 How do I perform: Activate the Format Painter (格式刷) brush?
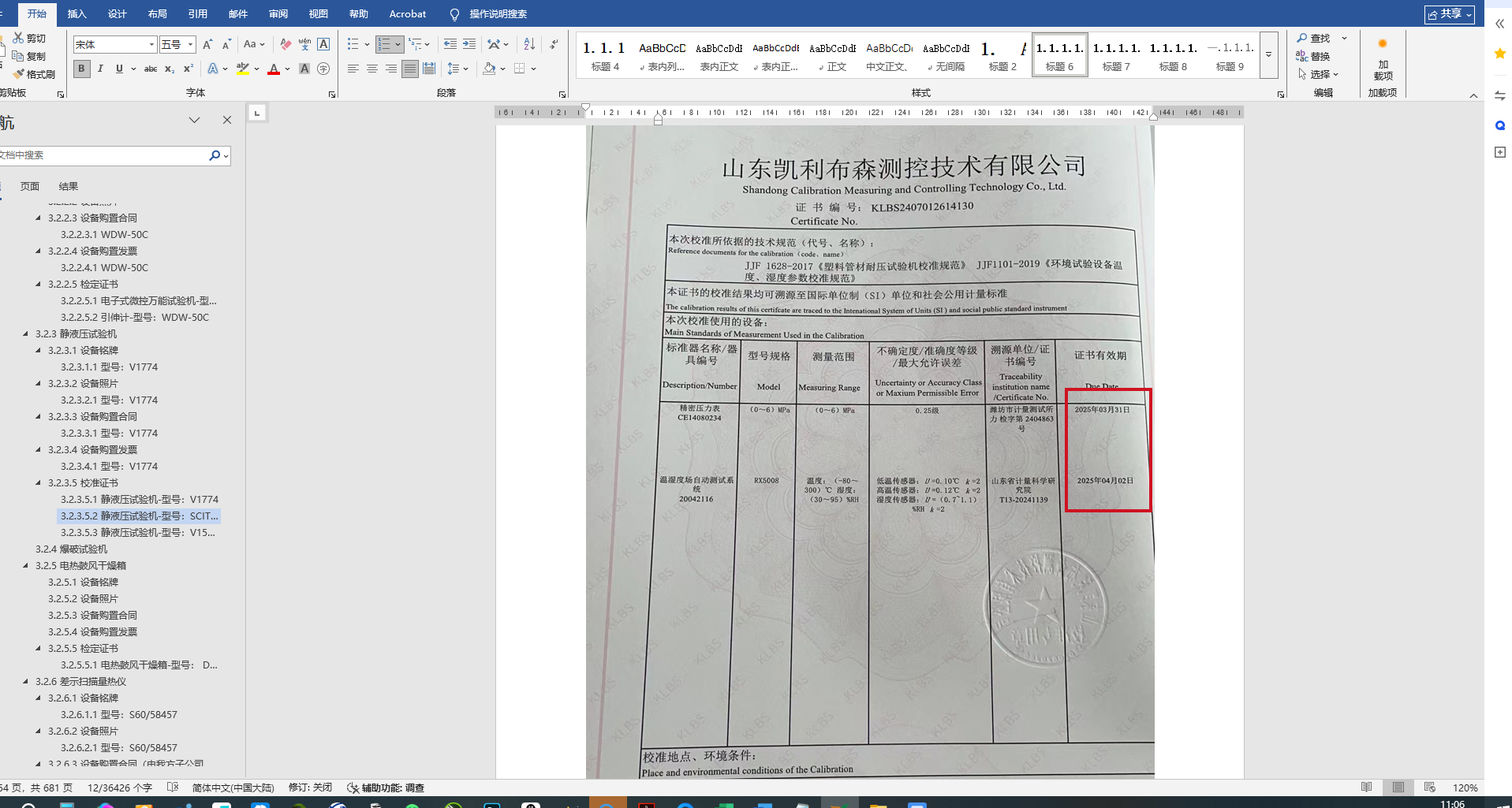coord(18,74)
